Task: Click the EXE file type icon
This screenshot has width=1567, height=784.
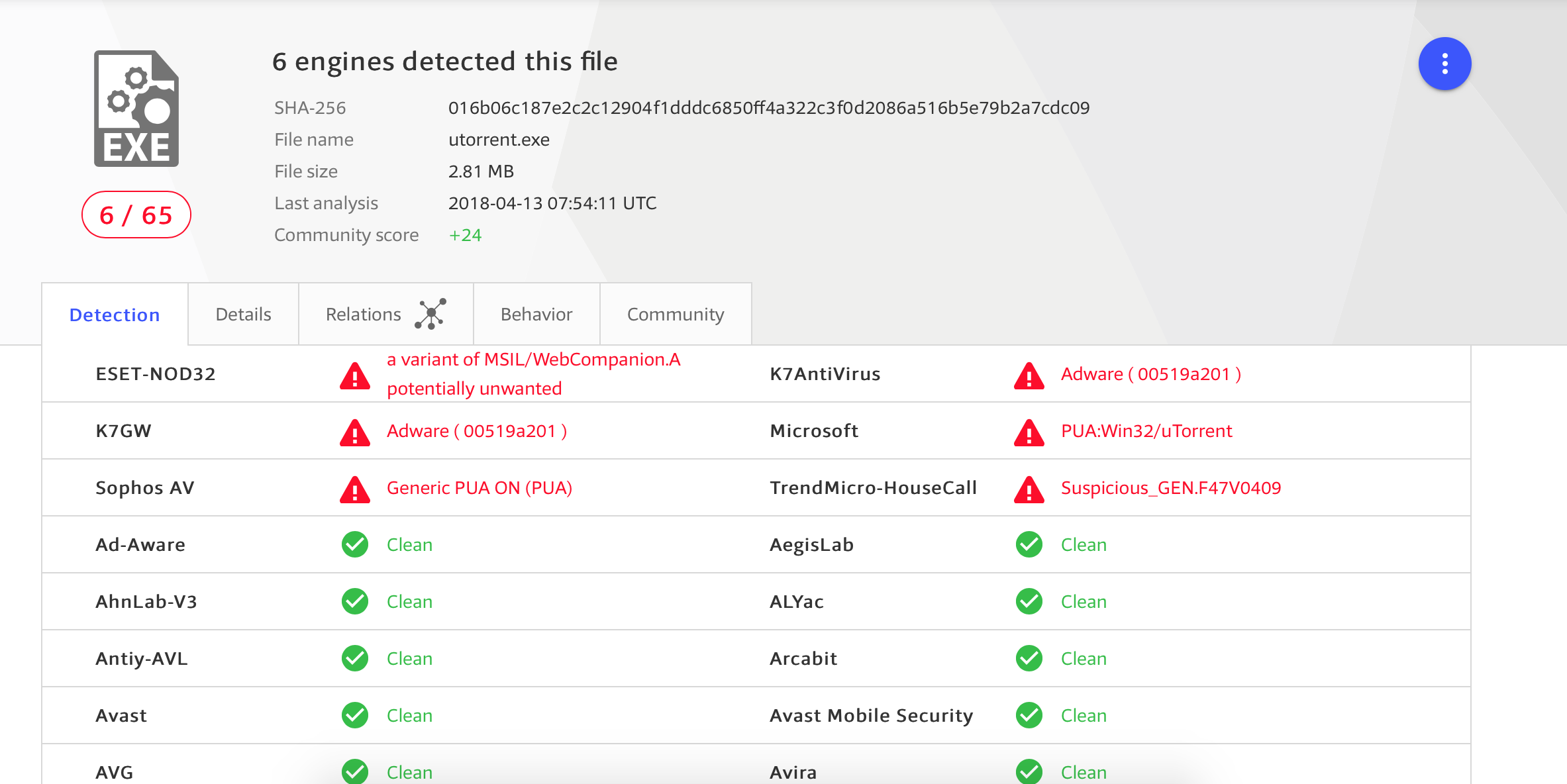Action: tap(136, 109)
